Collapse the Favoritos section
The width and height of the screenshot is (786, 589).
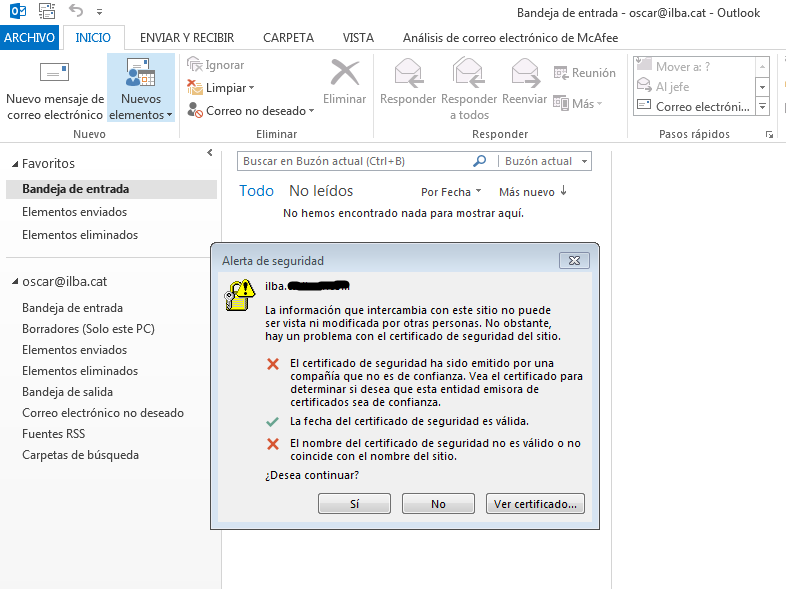(15, 164)
